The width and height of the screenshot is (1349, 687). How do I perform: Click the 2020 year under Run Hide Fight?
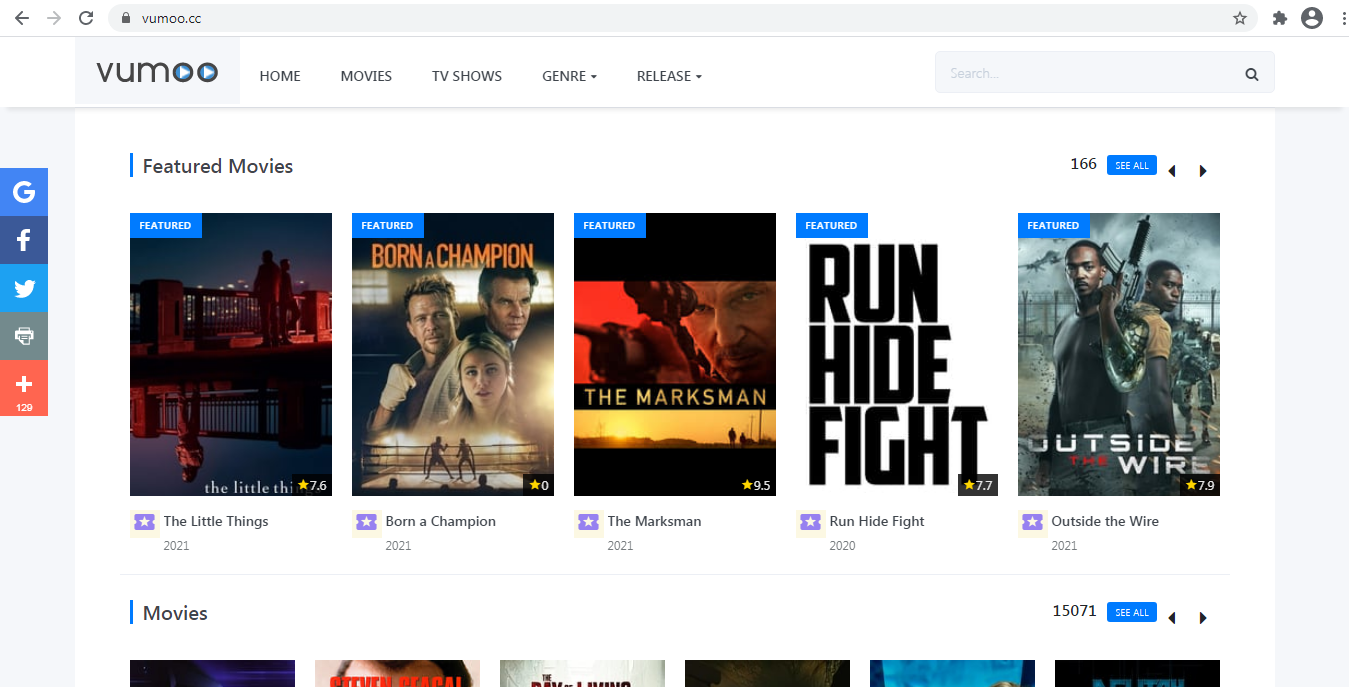tap(843, 546)
